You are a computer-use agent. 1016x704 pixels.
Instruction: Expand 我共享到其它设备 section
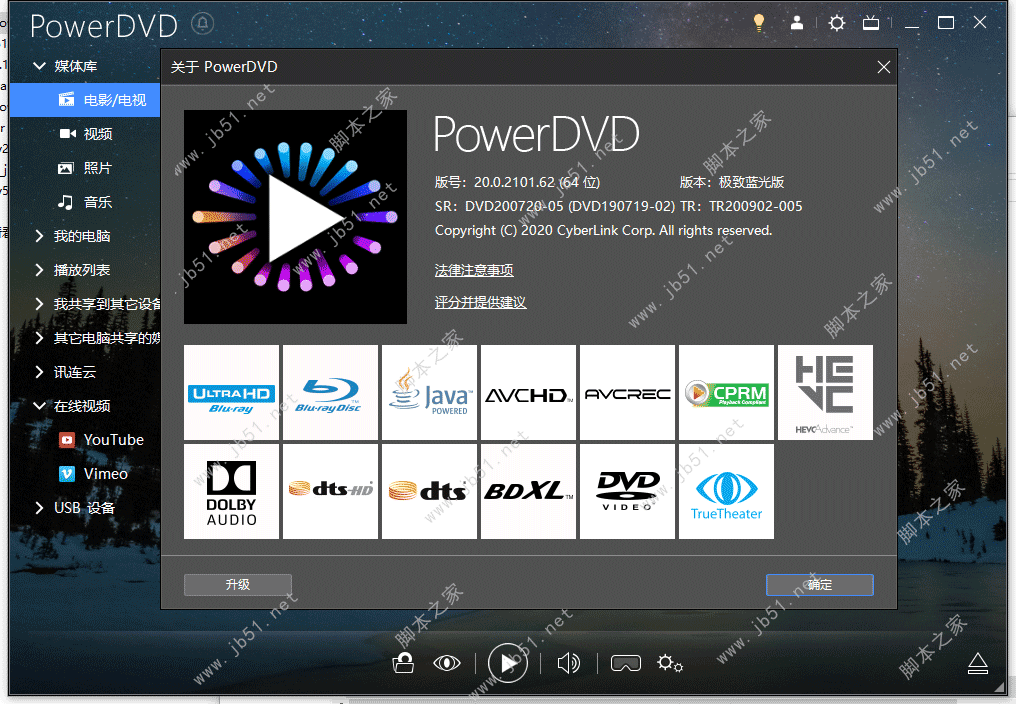pos(40,304)
